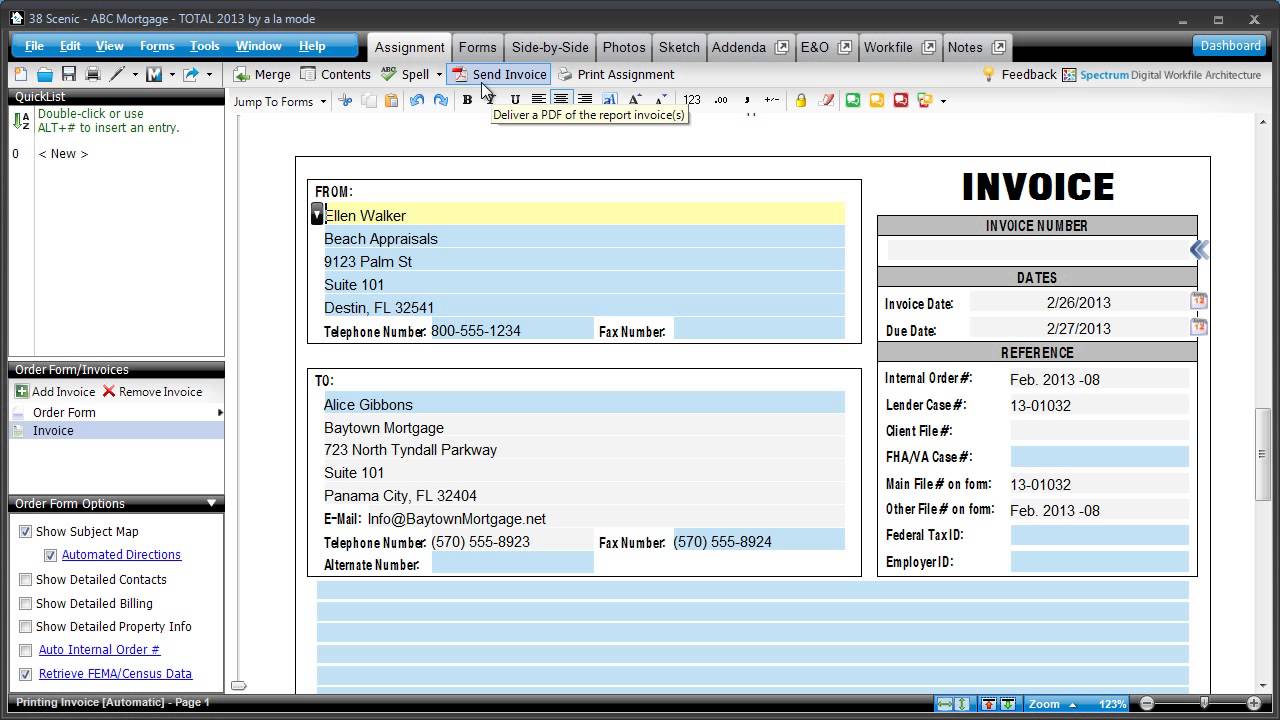Click the green comment bubble icon
Image resolution: width=1280 pixels, height=720 pixels.
click(853, 100)
